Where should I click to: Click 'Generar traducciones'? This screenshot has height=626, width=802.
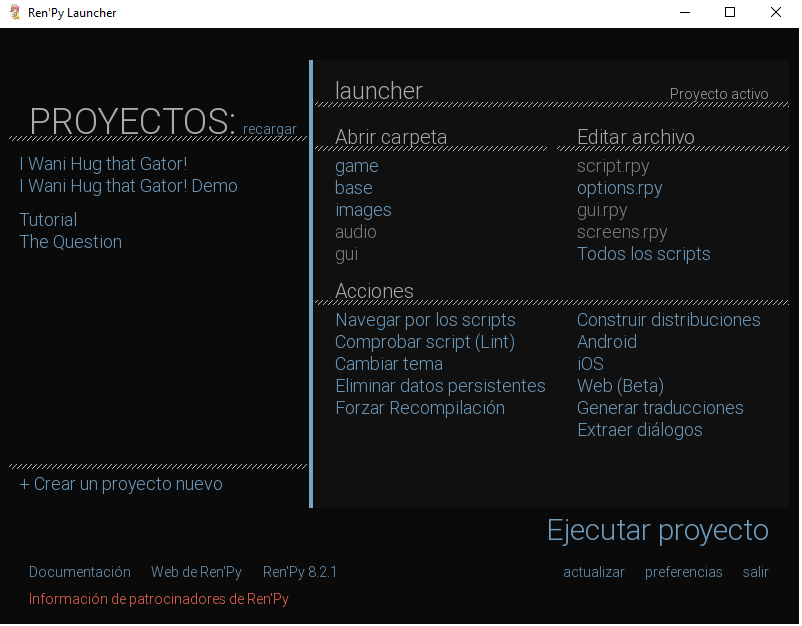660,408
